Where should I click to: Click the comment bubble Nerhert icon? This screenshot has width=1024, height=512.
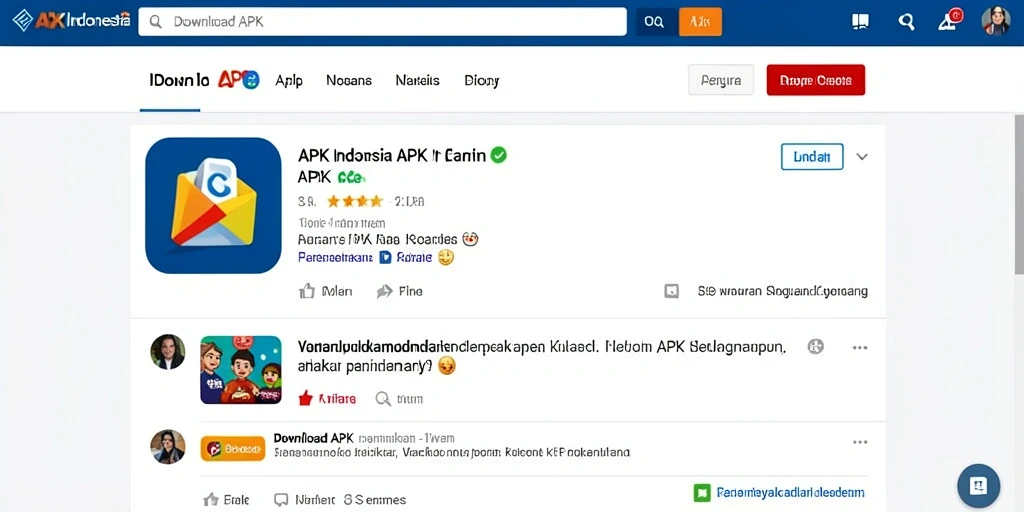(281, 500)
